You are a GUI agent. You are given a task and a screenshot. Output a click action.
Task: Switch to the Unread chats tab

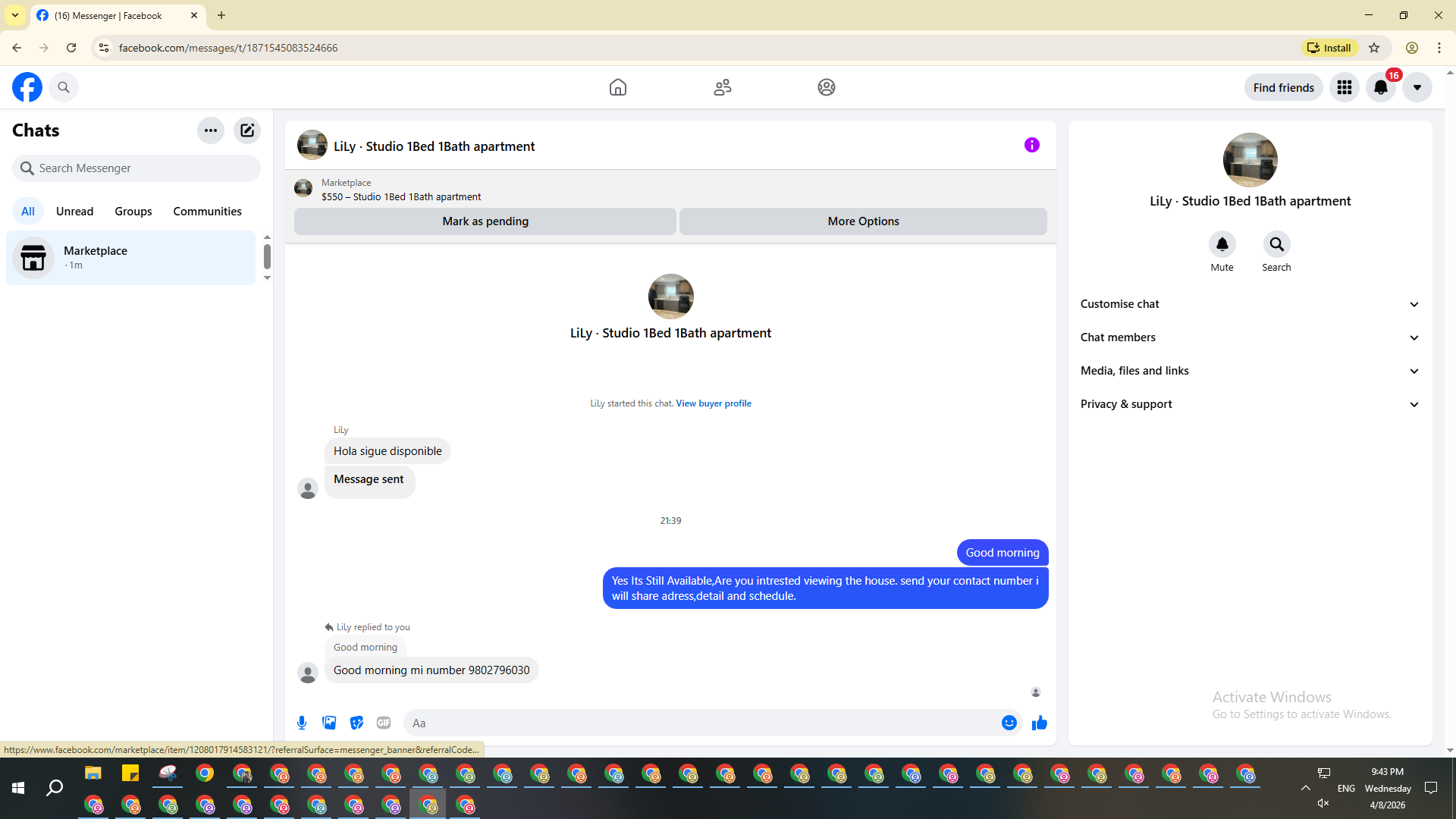click(x=74, y=212)
